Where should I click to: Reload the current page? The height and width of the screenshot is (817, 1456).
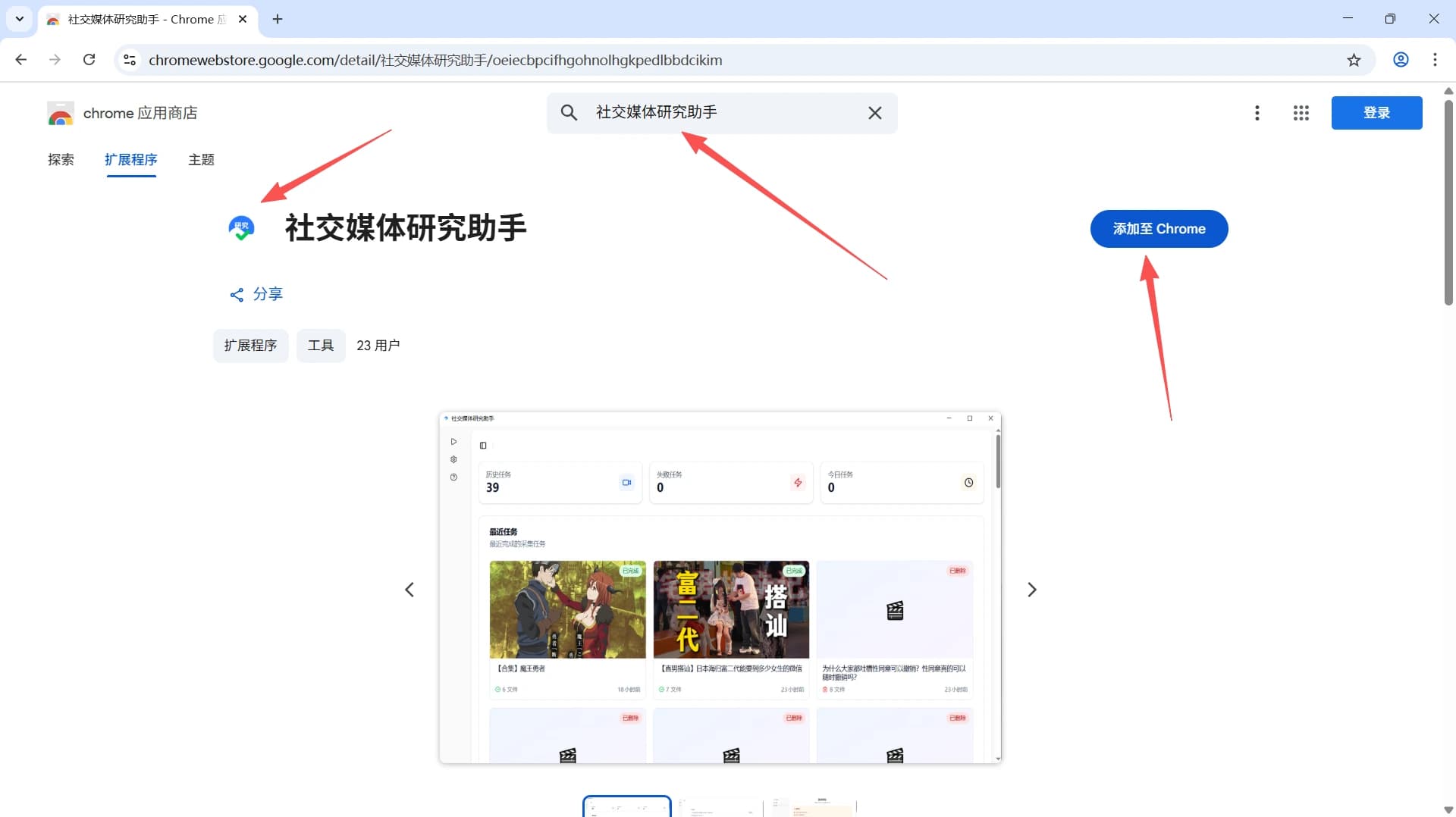point(89,60)
